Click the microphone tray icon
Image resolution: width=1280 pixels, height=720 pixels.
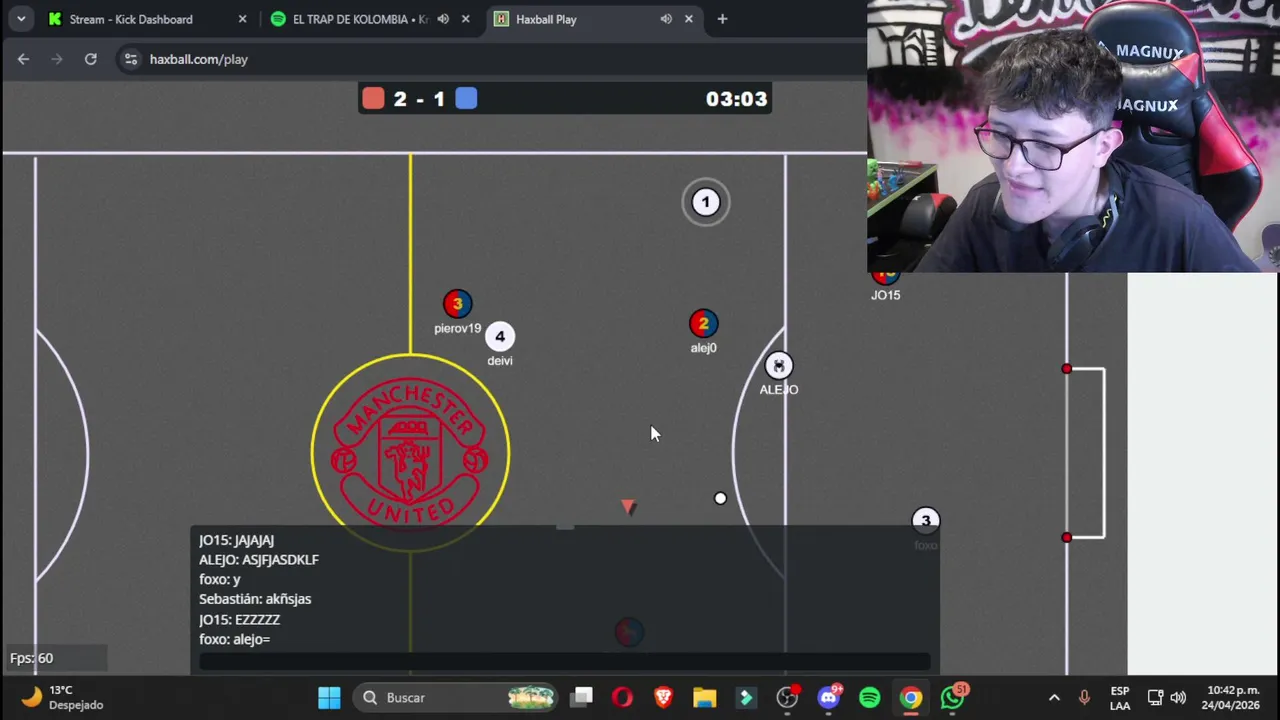[x=1084, y=697]
